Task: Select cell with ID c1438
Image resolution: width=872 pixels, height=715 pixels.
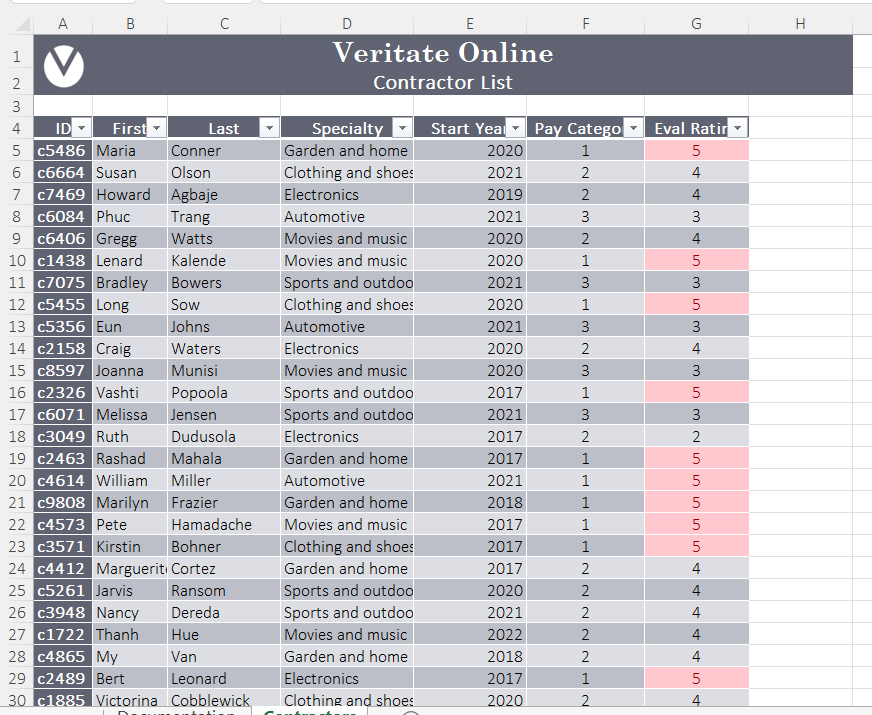Action: pyautogui.click(x=63, y=260)
